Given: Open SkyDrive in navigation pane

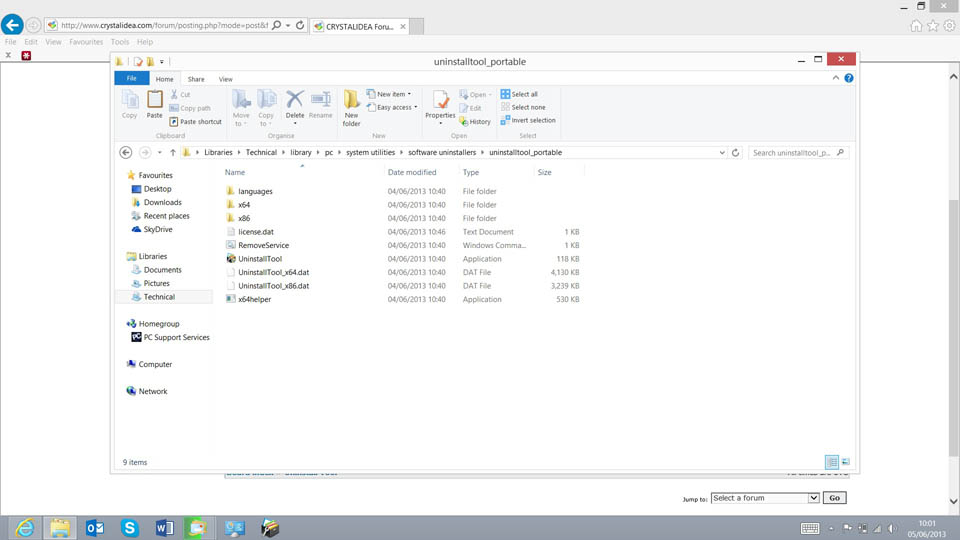Looking at the screenshot, I should click(158, 230).
